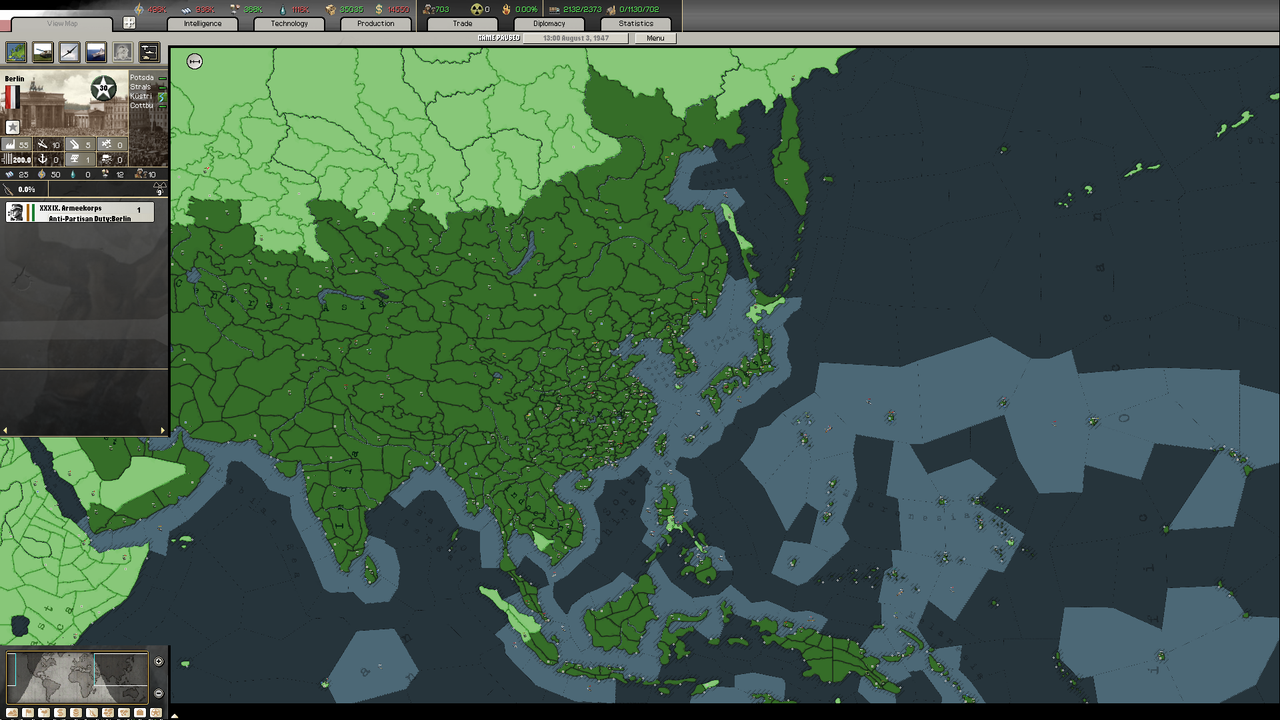Open the Trade screen button

pos(461,23)
